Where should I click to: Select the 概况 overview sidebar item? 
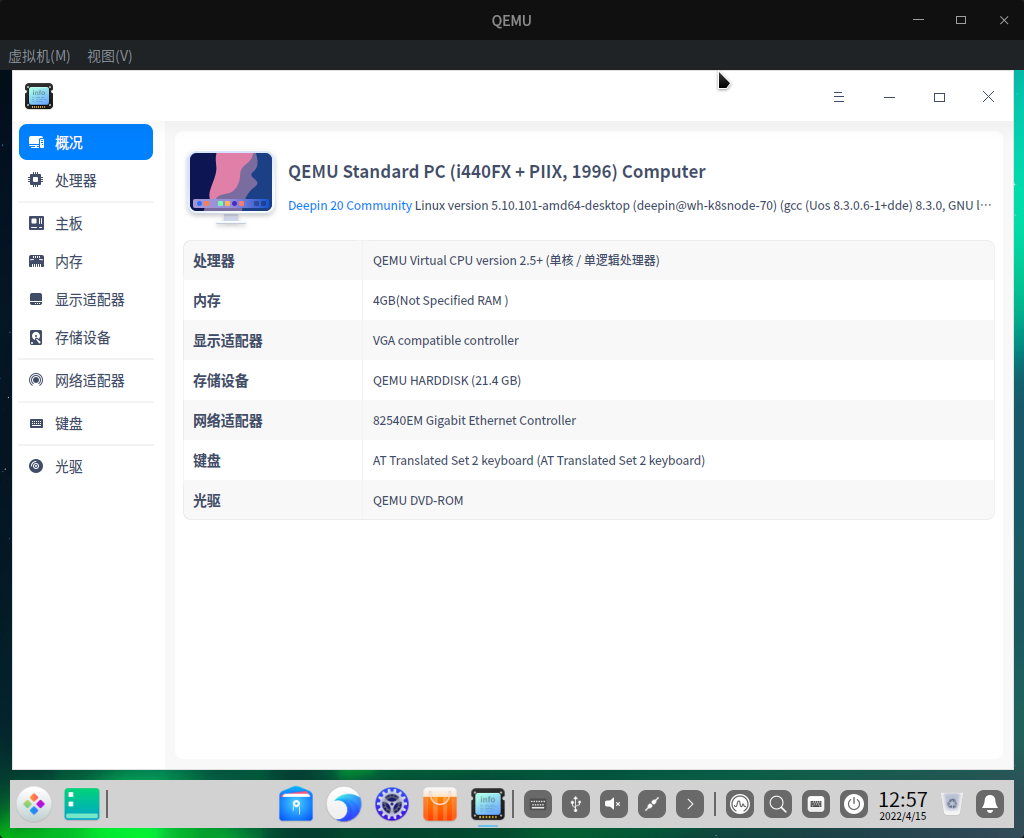click(x=86, y=142)
